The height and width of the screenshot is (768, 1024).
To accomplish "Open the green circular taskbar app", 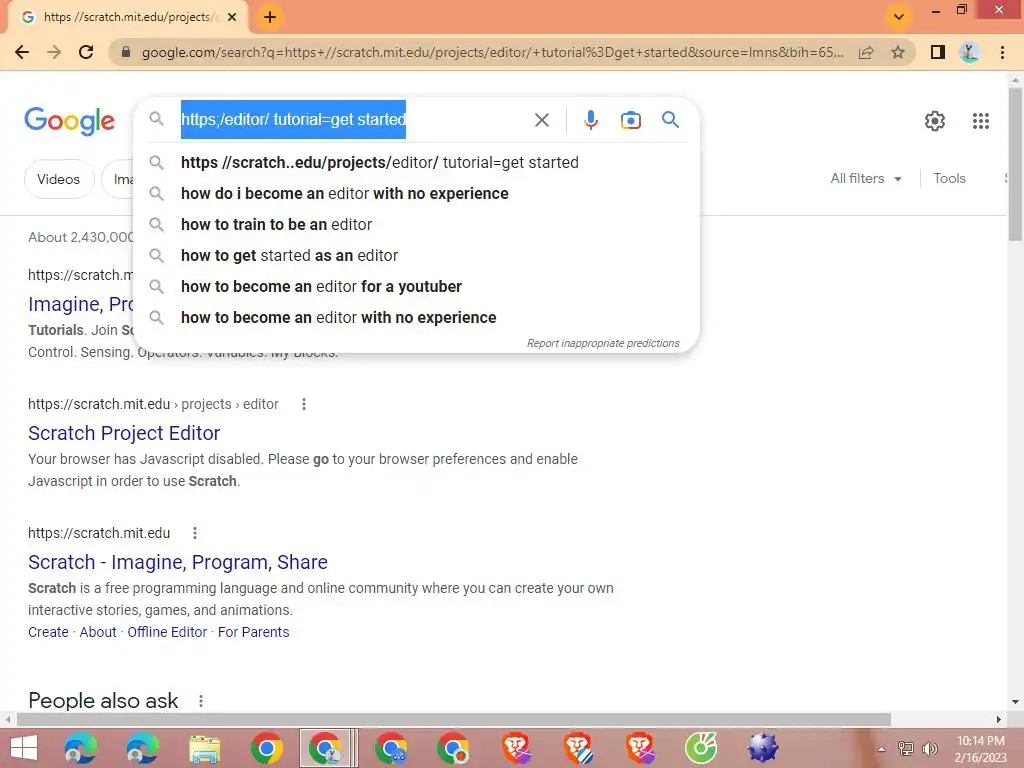I will click(x=701, y=748).
